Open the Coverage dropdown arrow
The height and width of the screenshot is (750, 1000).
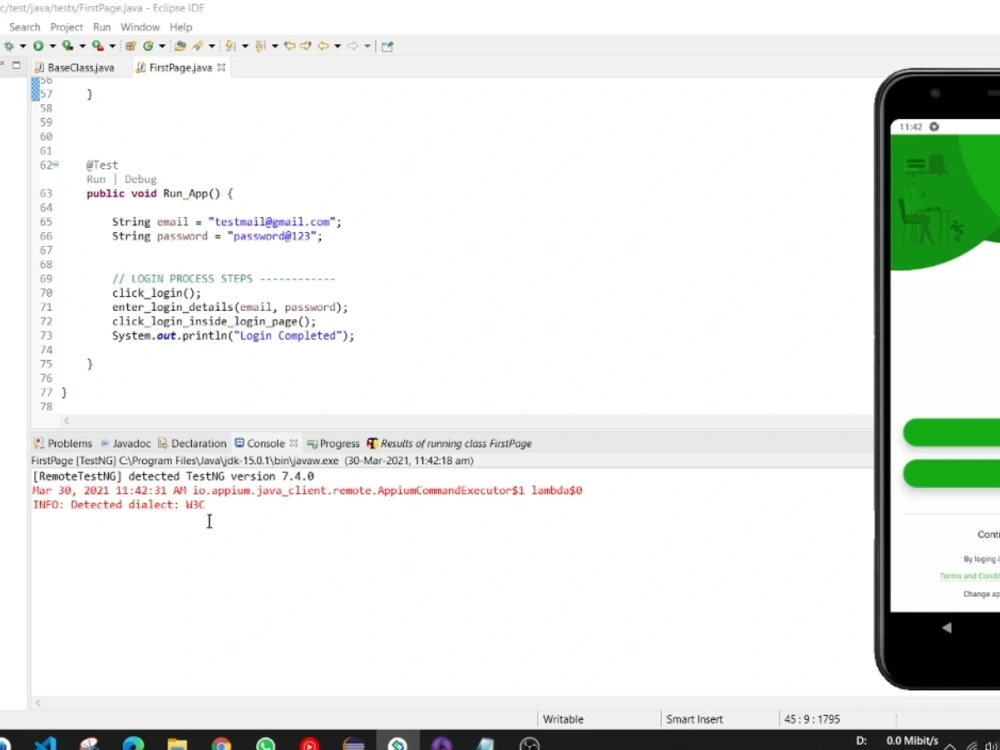coord(82,46)
